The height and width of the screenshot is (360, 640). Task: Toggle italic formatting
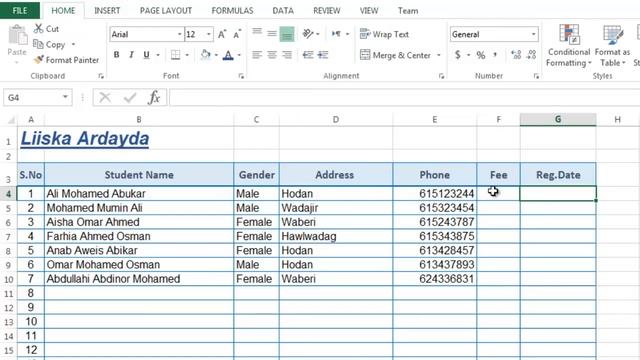pyautogui.click(x=131, y=55)
